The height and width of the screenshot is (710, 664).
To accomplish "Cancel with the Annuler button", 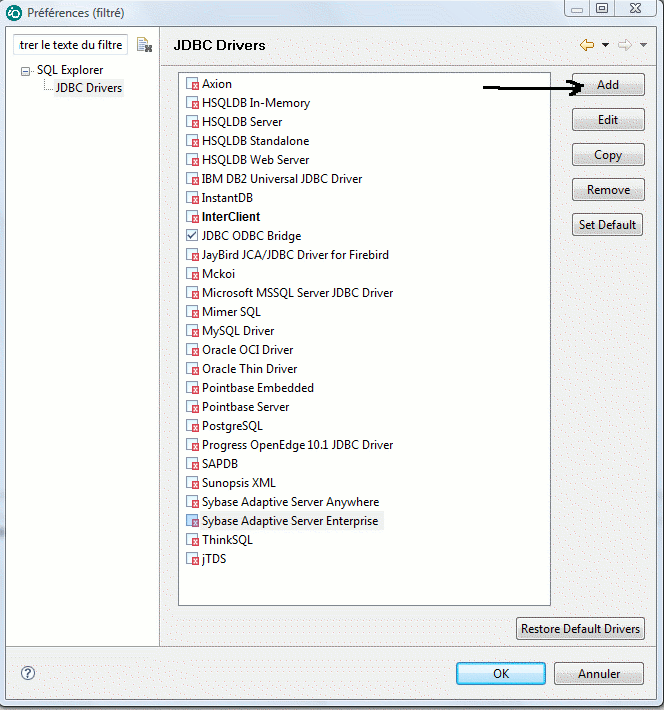I will click(599, 673).
